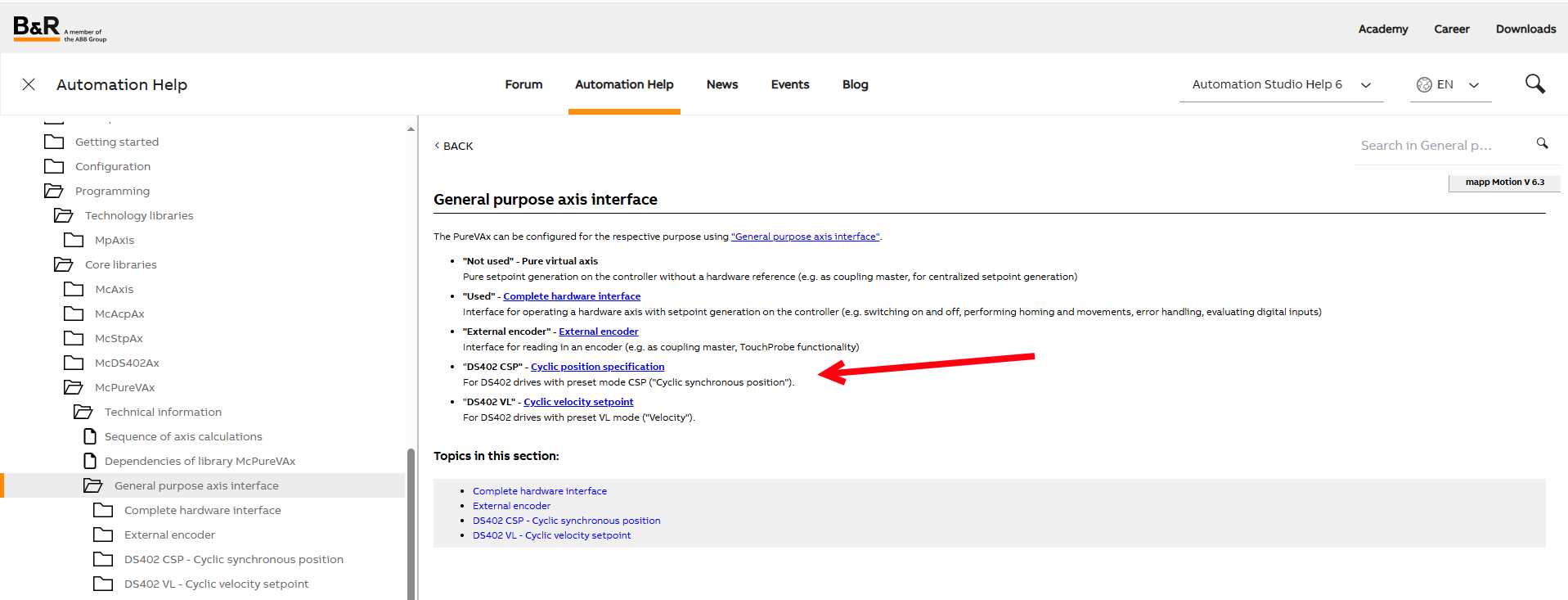Open the Events tab
Screen dimensions: 1568x600
790,84
